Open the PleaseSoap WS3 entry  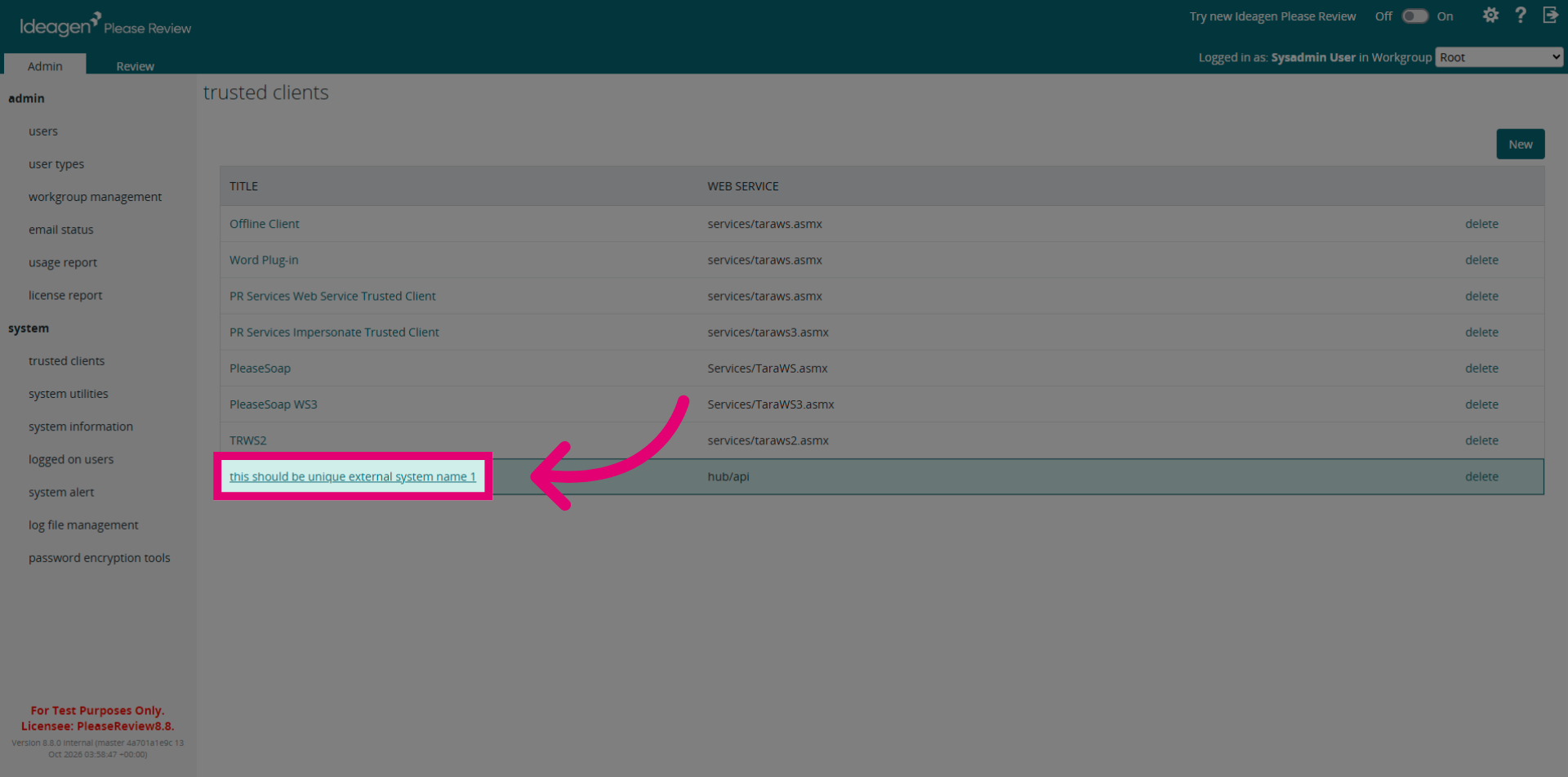pyautogui.click(x=274, y=404)
